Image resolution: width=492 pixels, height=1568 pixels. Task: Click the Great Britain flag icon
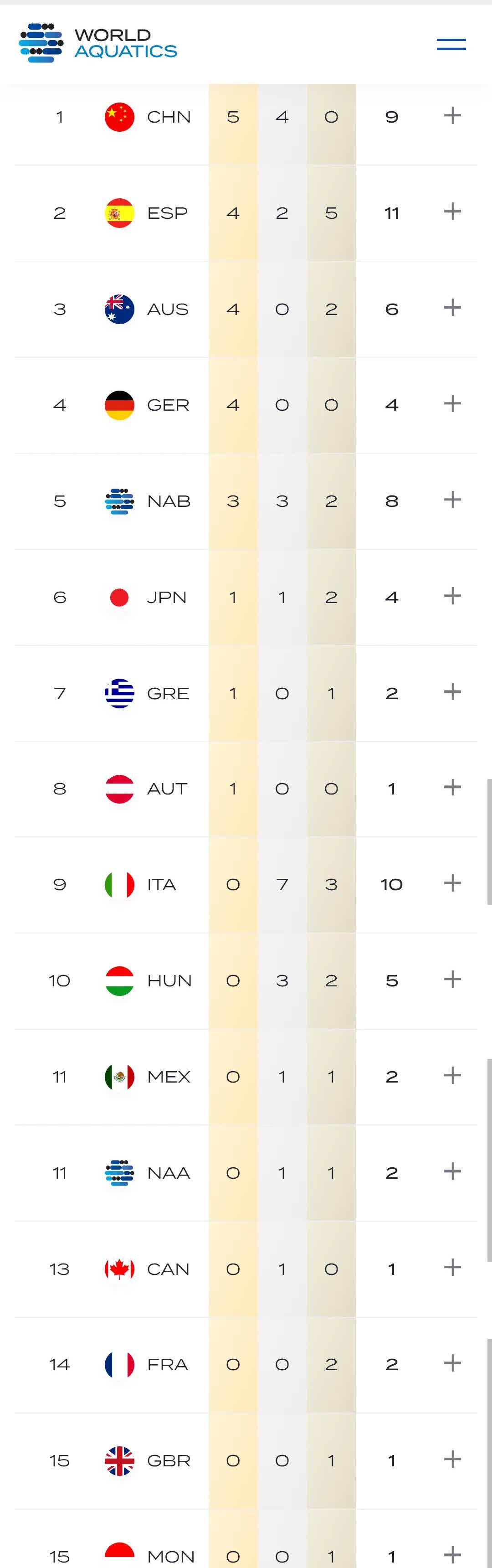click(119, 1461)
